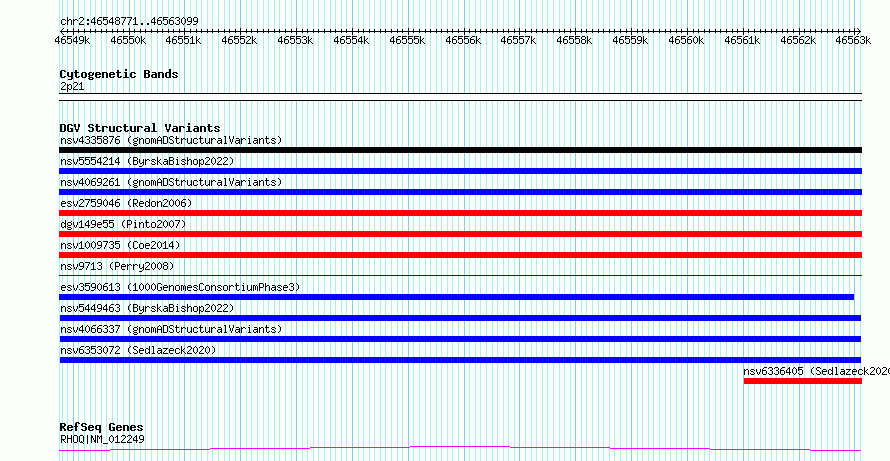Select the esv2759046 Redon2006 red bar
This screenshot has height=461, width=890.
(x=460, y=213)
